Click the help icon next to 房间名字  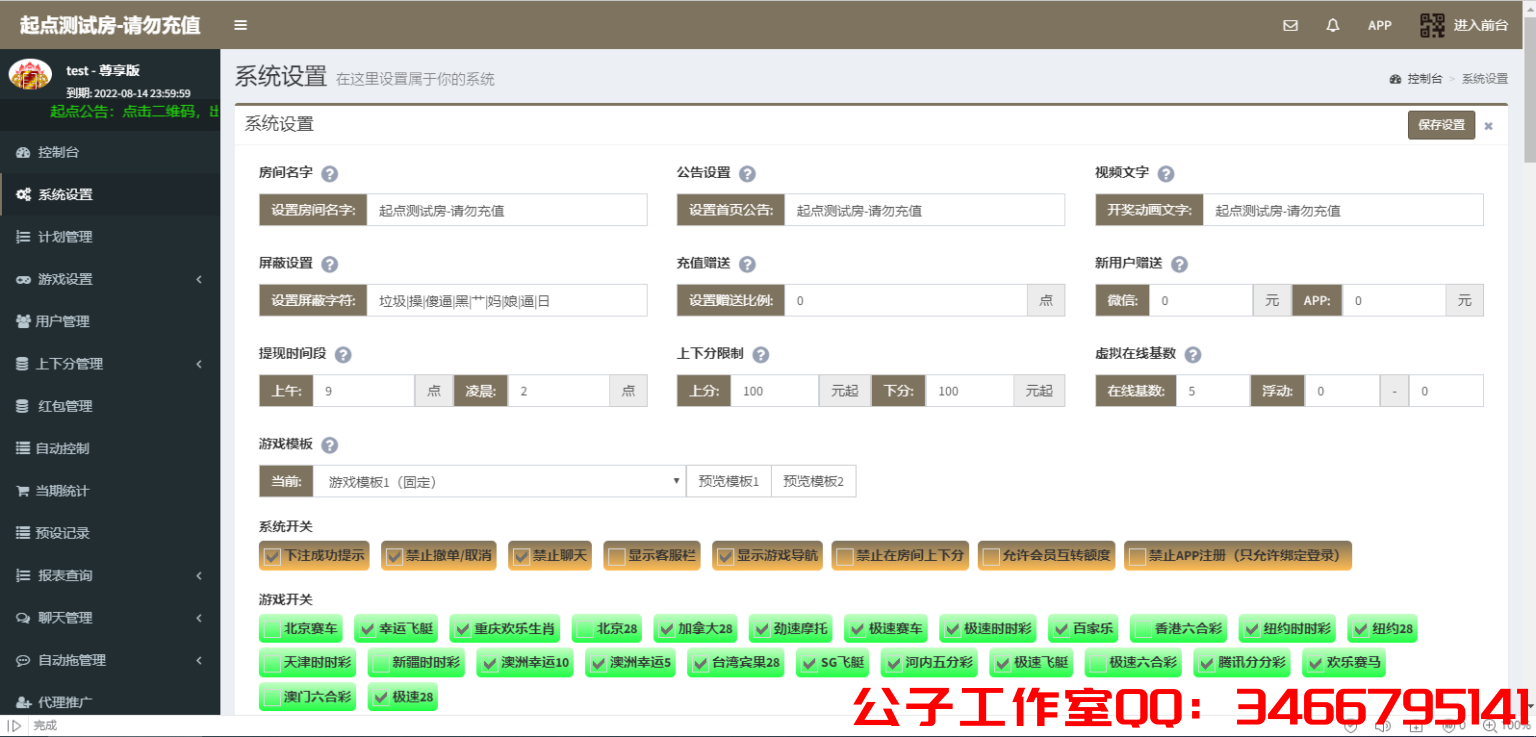(329, 173)
